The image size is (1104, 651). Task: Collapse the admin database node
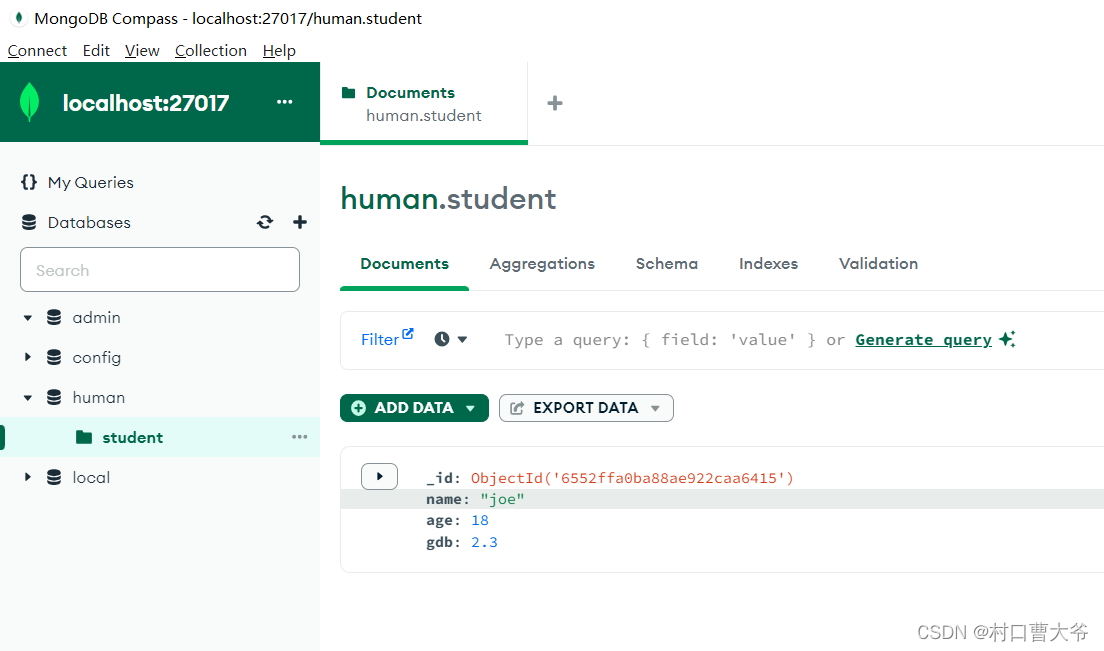tap(27, 318)
